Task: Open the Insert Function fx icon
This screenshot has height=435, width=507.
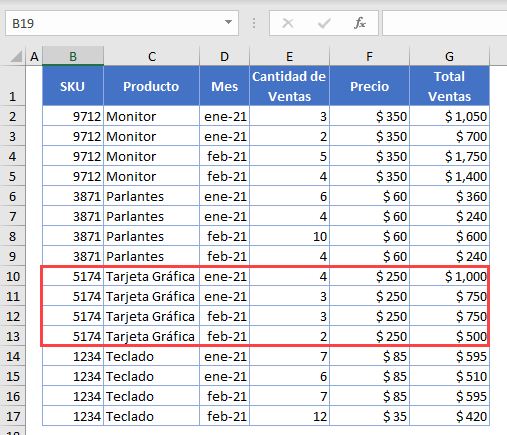Action: pos(360,23)
